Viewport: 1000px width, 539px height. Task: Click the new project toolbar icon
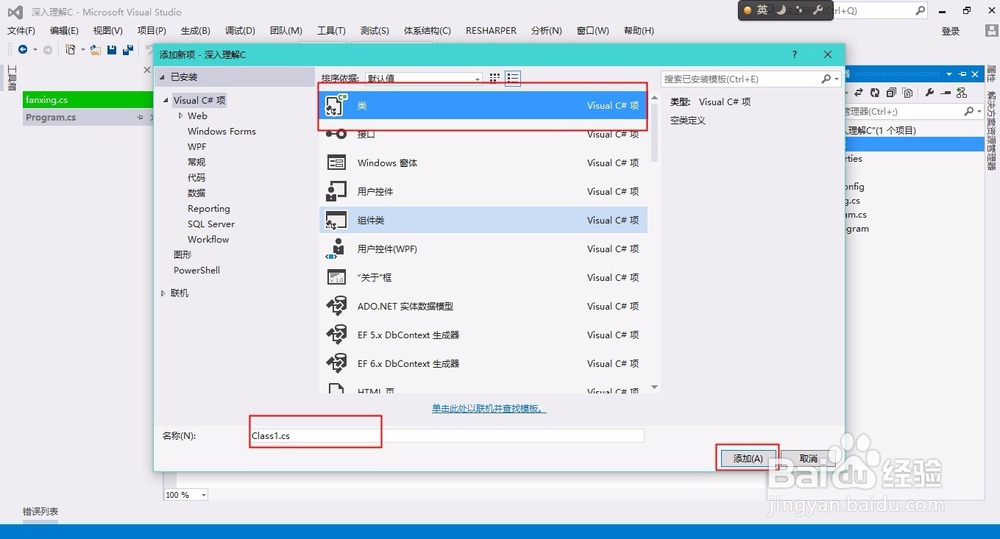pos(70,49)
